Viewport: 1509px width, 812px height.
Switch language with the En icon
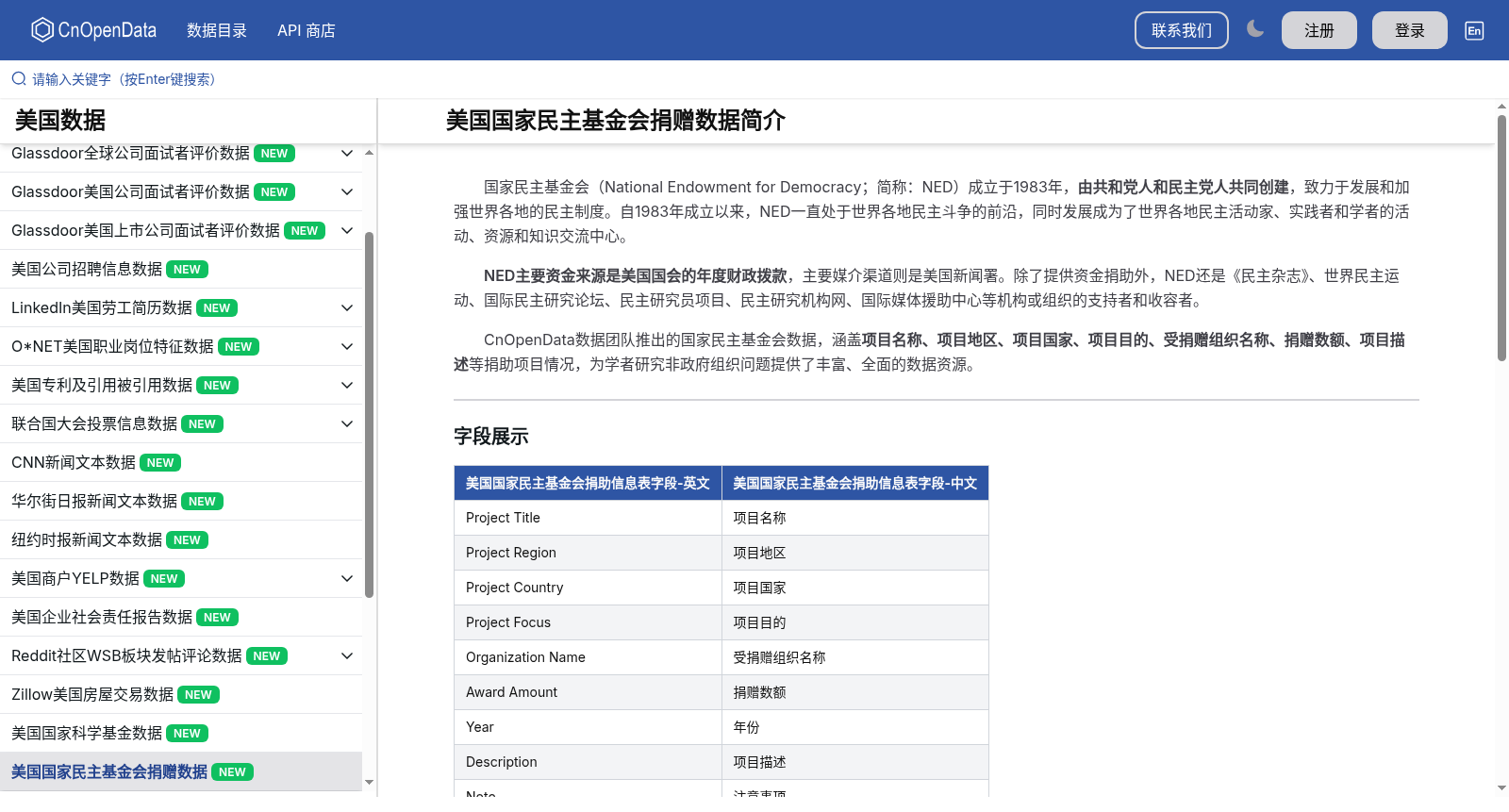pos(1474,30)
